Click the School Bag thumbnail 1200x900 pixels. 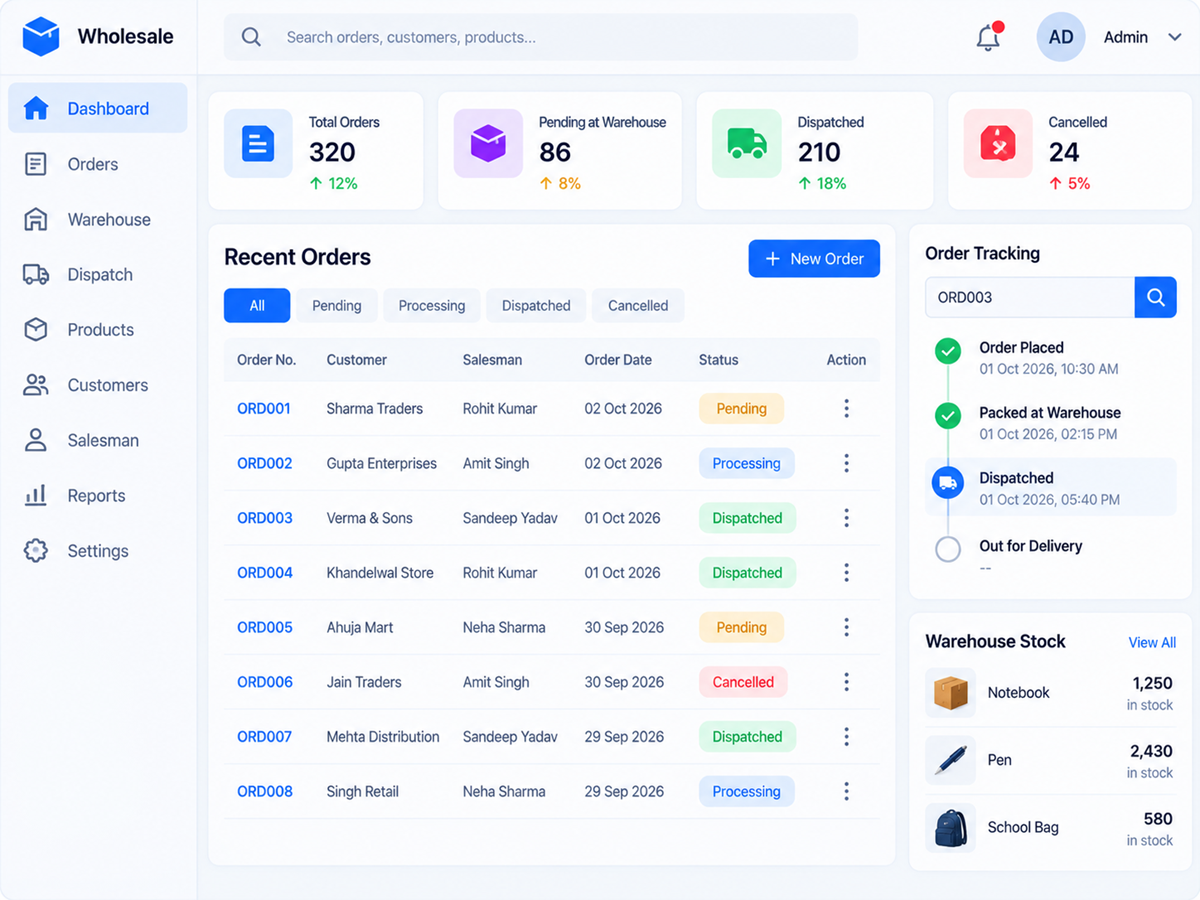[x=950, y=828]
